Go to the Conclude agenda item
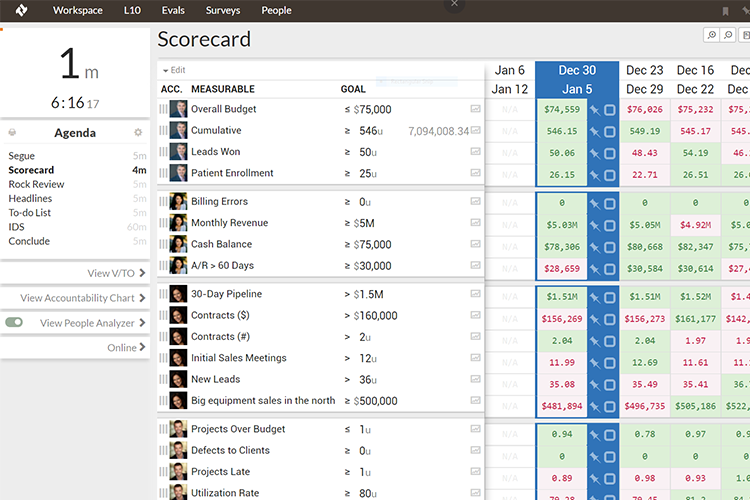750x500 pixels. point(29,241)
